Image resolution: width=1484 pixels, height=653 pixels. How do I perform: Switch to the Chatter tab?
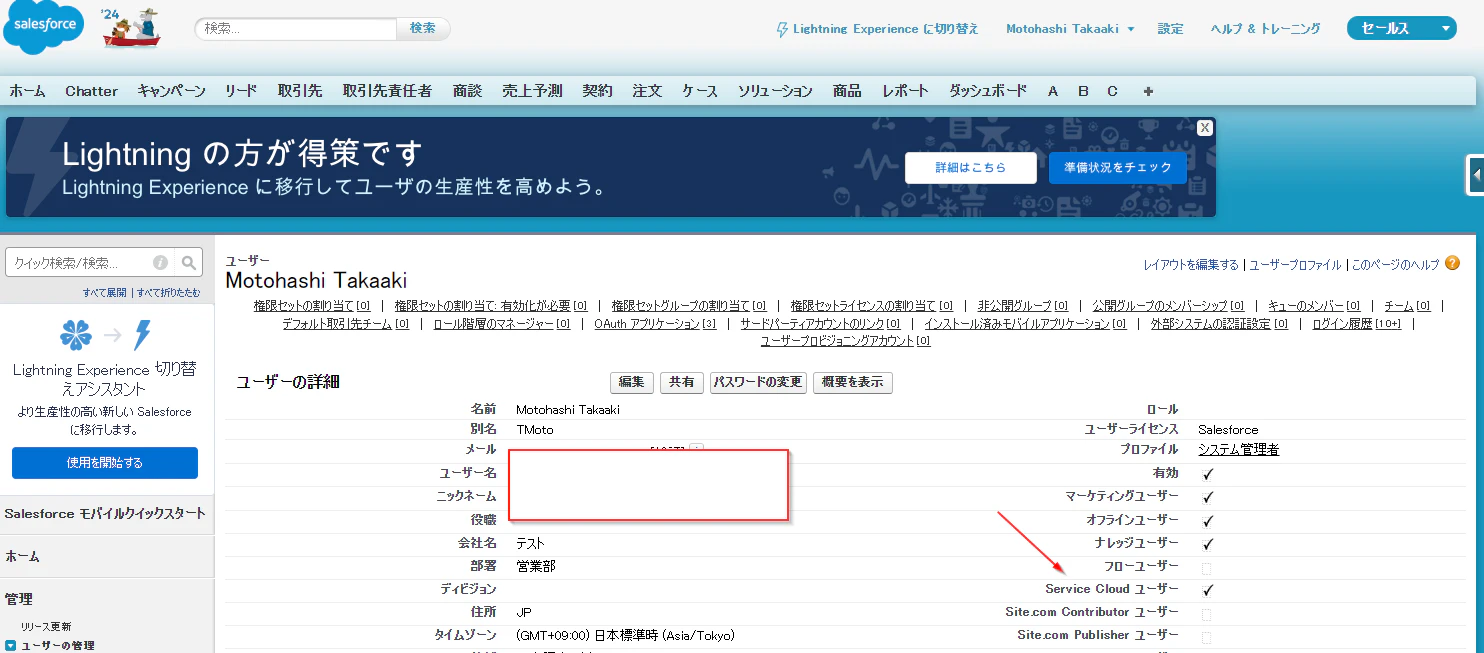tap(92, 91)
